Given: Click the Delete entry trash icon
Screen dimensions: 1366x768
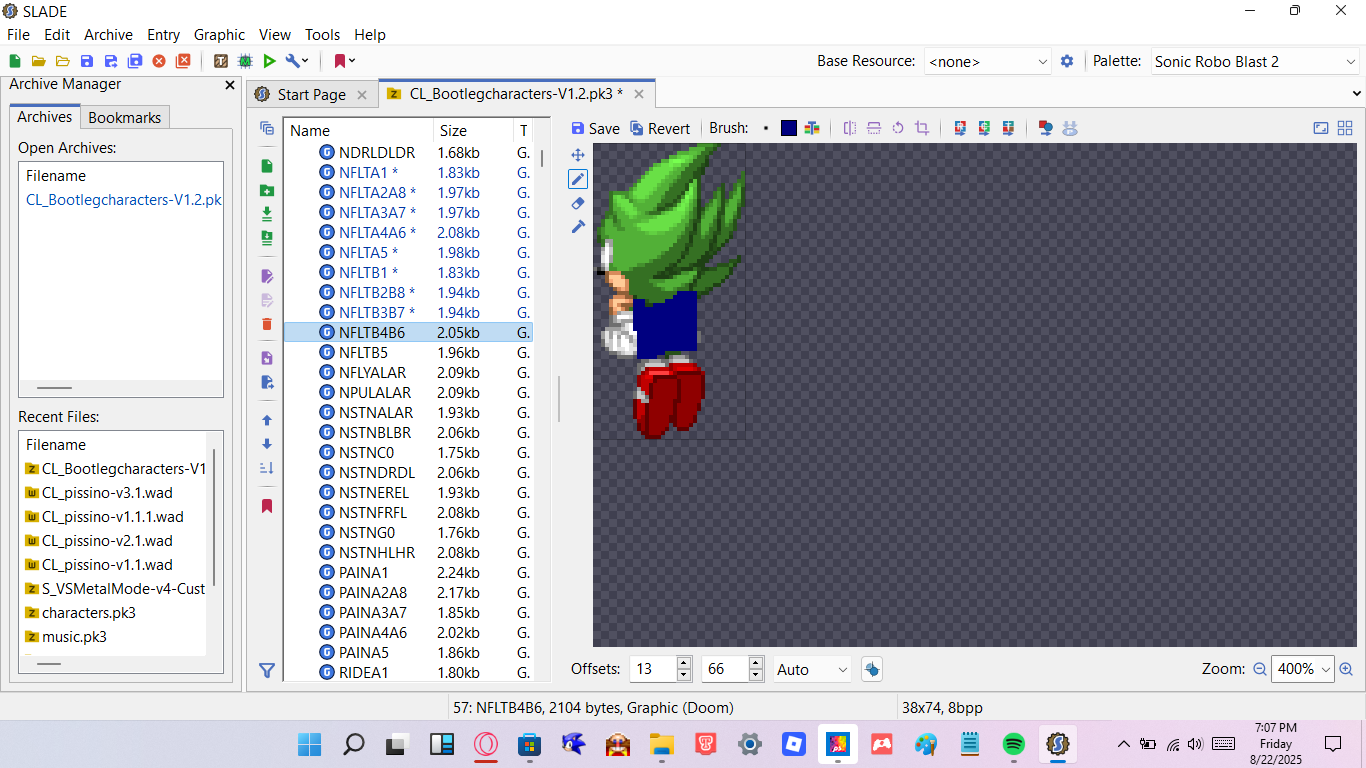Looking at the screenshot, I should [x=267, y=324].
